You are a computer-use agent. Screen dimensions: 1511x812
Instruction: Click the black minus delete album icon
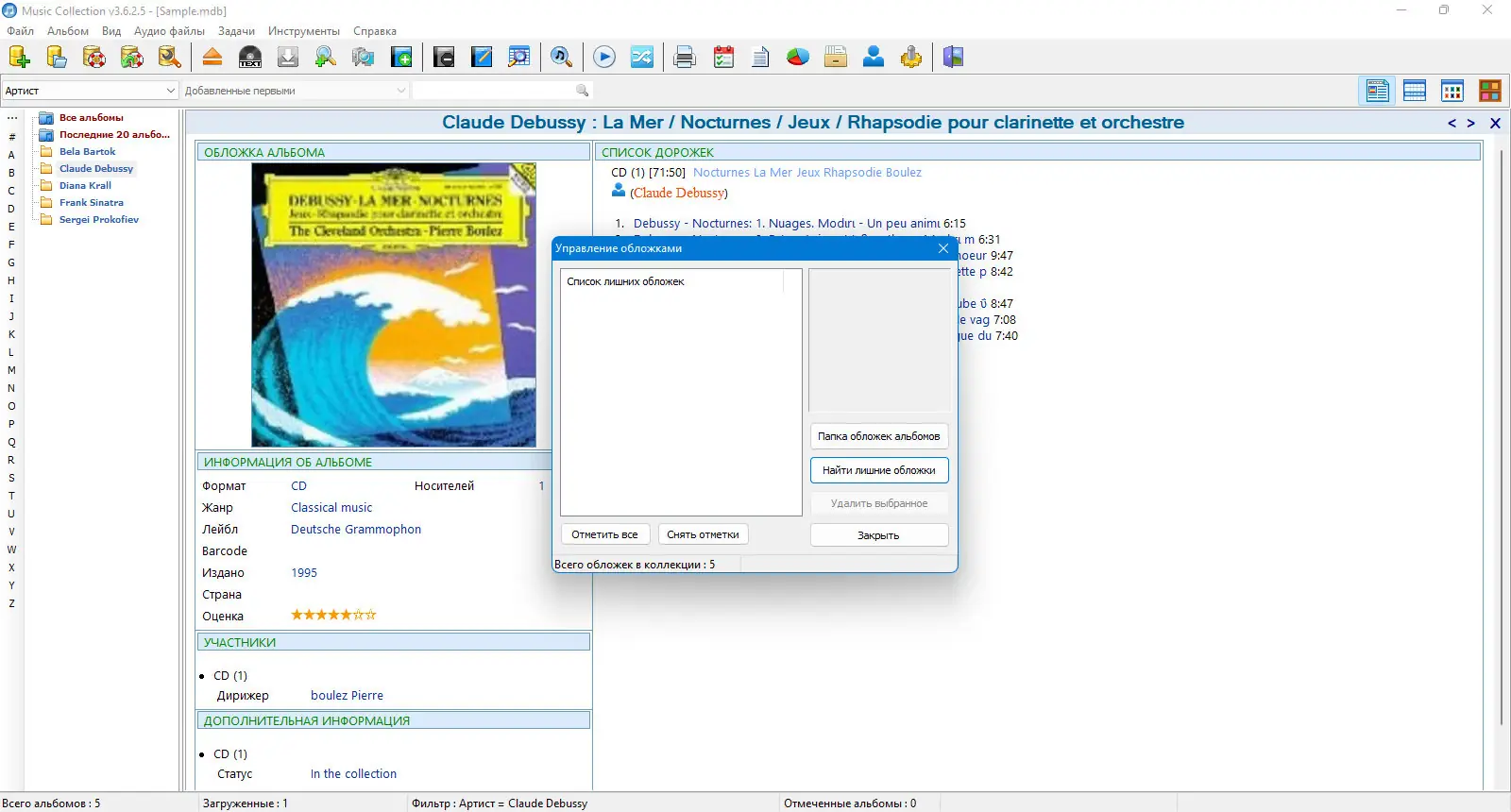[444, 58]
